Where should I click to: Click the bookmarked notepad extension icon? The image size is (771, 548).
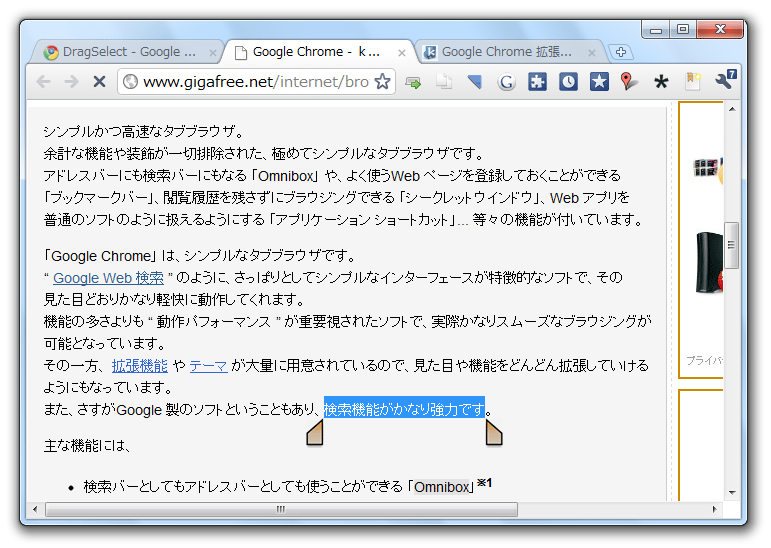coord(692,82)
